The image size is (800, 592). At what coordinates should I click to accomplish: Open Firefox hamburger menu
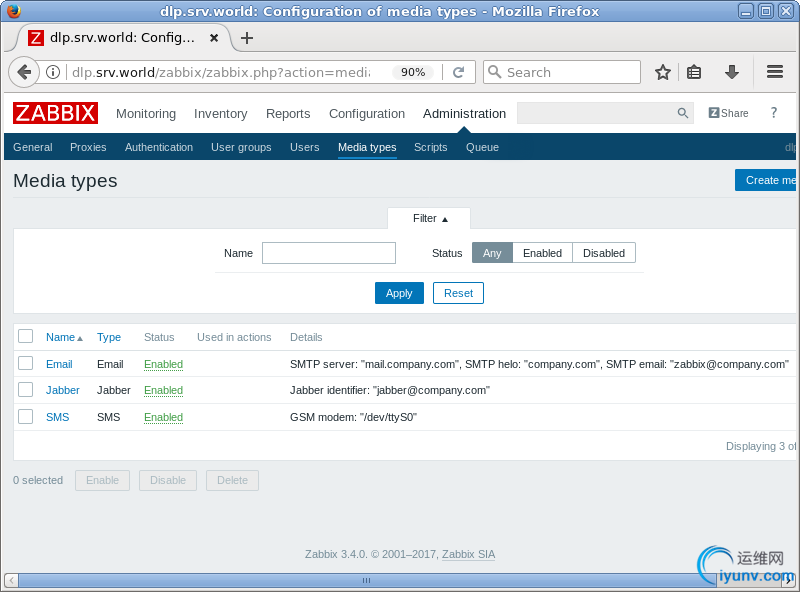pyautogui.click(x=774, y=72)
